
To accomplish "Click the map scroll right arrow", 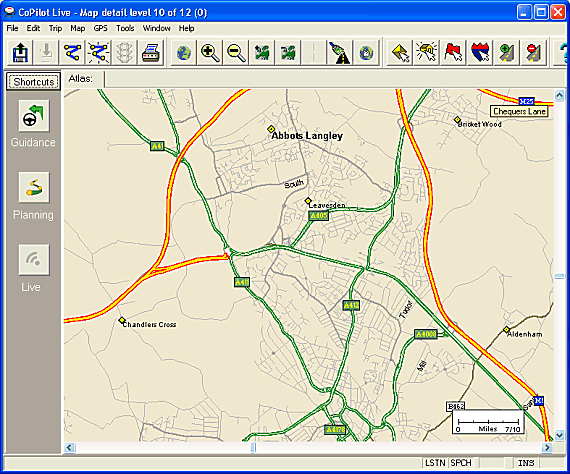I will pyautogui.click(x=547, y=447).
